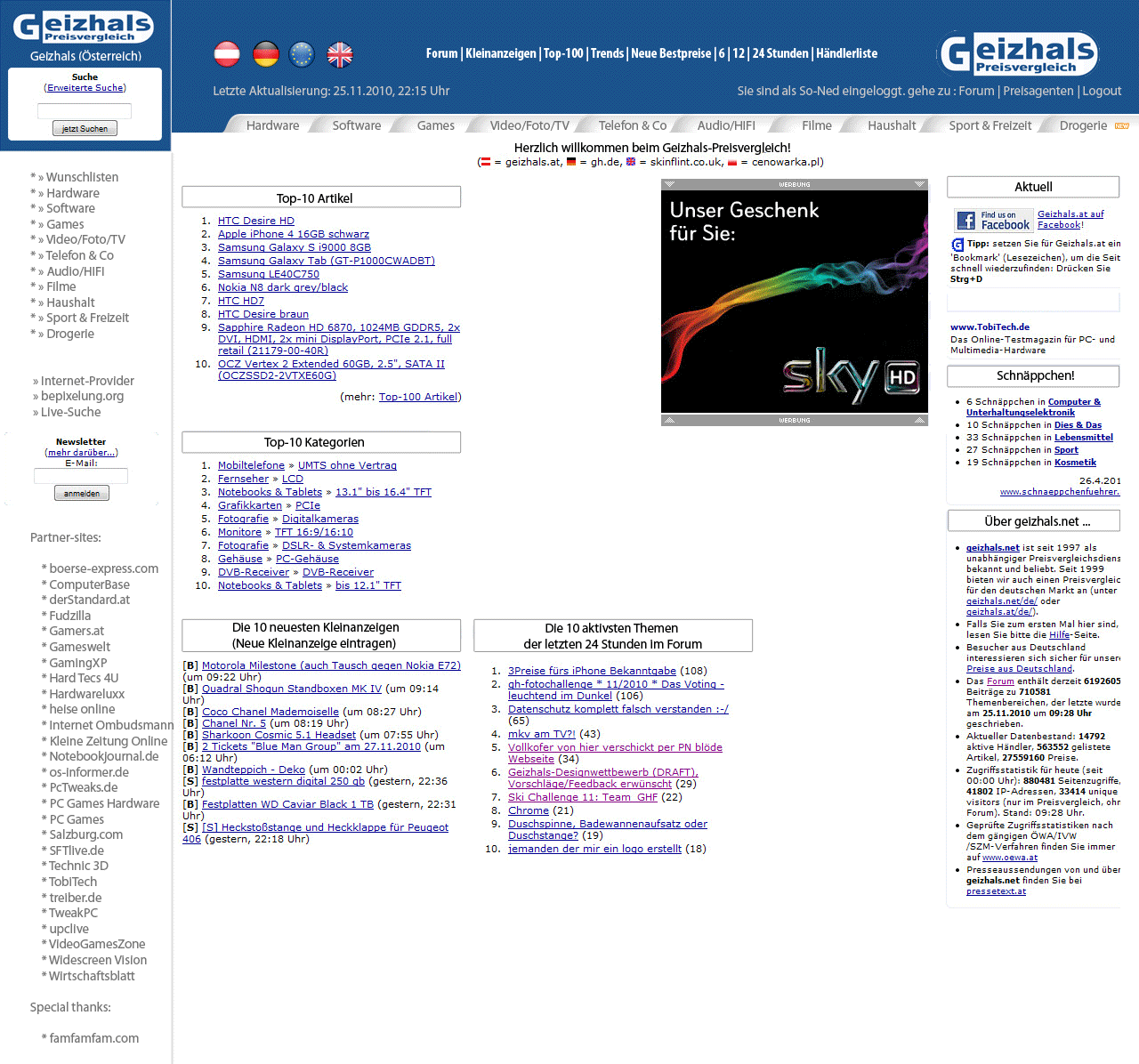Open mkv am TV?! forum thread
1139x1064 pixels.
pos(542,734)
